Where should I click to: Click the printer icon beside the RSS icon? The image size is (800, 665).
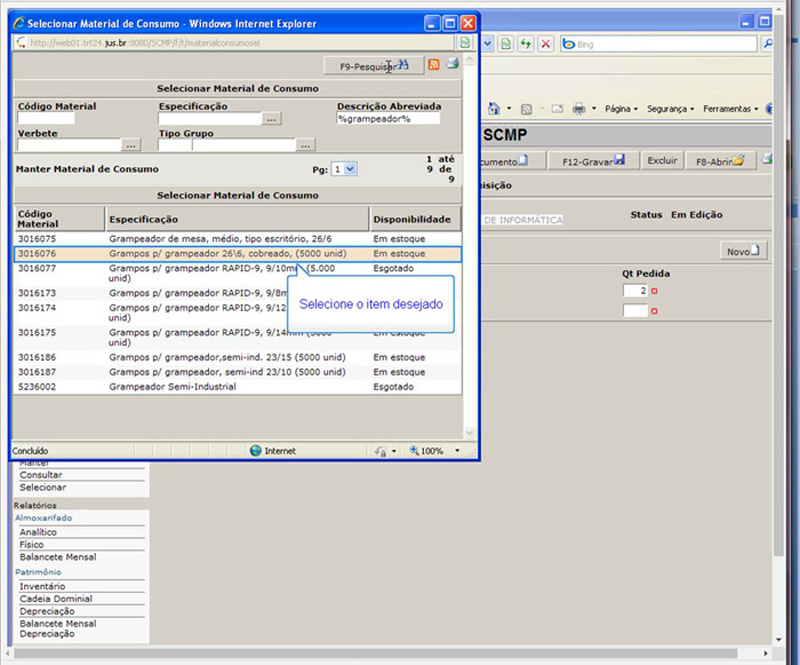click(x=453, y=64)
